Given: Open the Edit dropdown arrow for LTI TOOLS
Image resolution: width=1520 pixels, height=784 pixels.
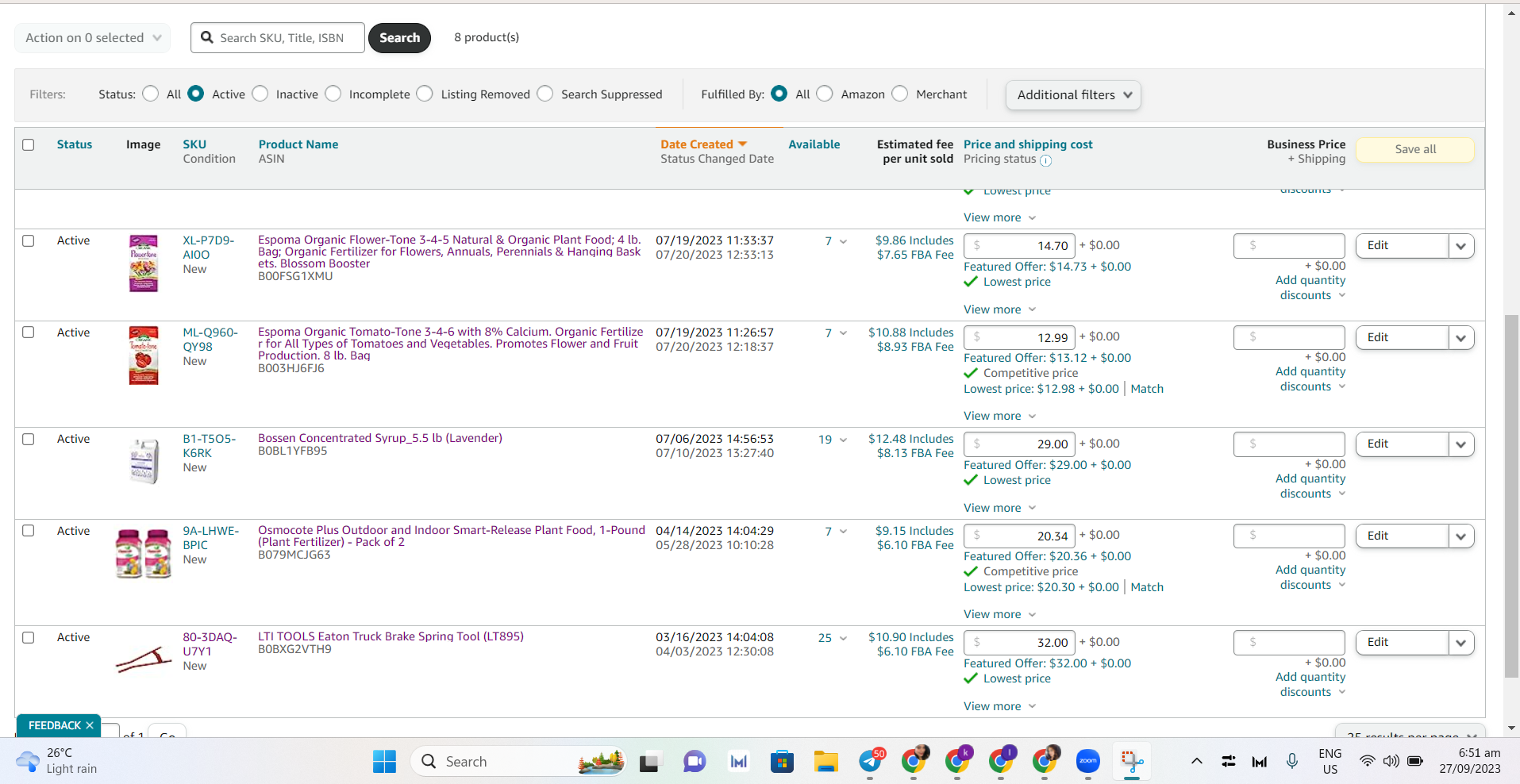Looking at the screenshot, I should pos(1461,643).
